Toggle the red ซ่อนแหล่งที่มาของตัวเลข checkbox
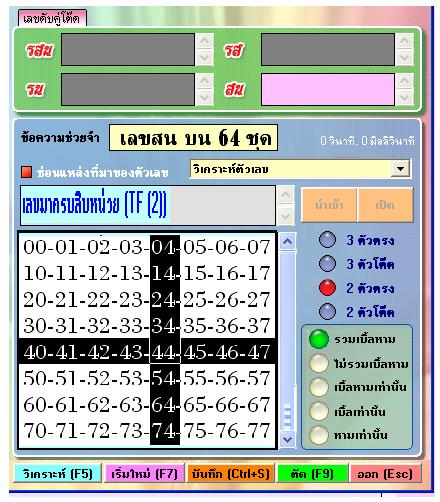The width and height of the screenshot is (440, 502). [x=26, y=172]
